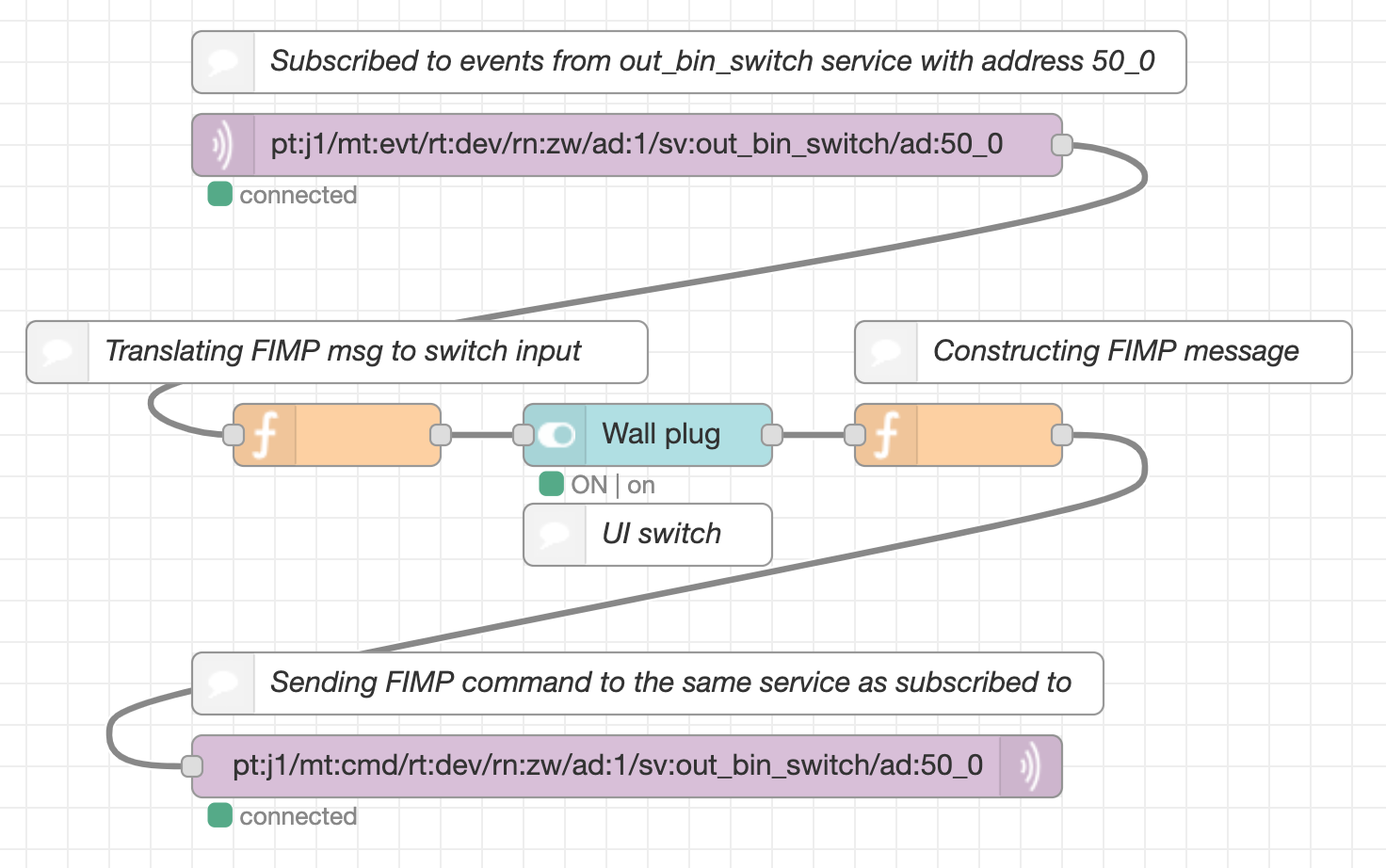Viewport: 1386px width, 868px height.
Task: Click the input port of the Wall plug node
Action: pos(524,435)
